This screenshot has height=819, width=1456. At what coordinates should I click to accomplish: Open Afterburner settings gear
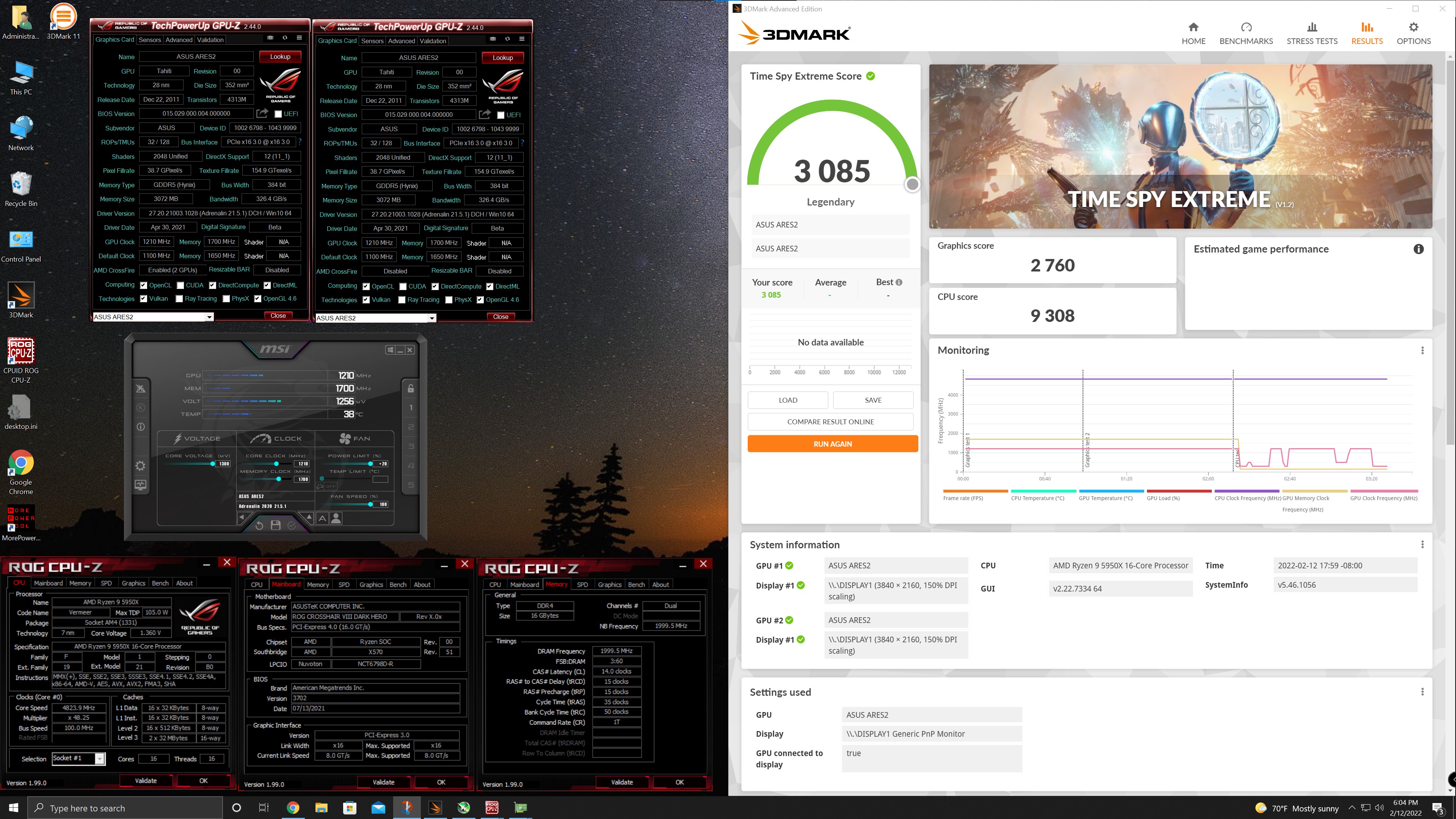141,465
